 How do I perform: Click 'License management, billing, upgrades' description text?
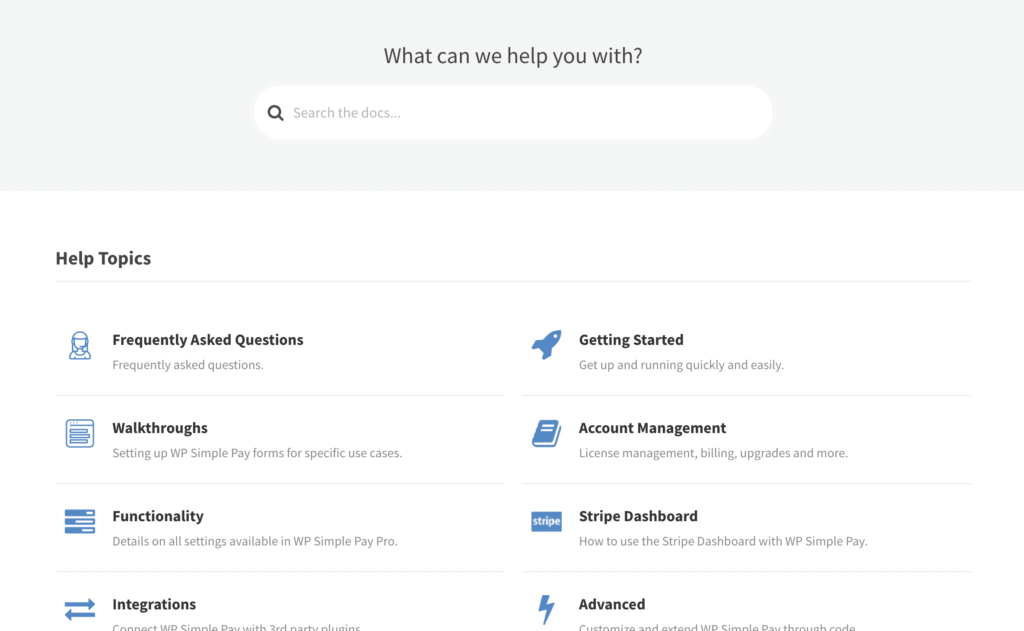click(713, 453)
